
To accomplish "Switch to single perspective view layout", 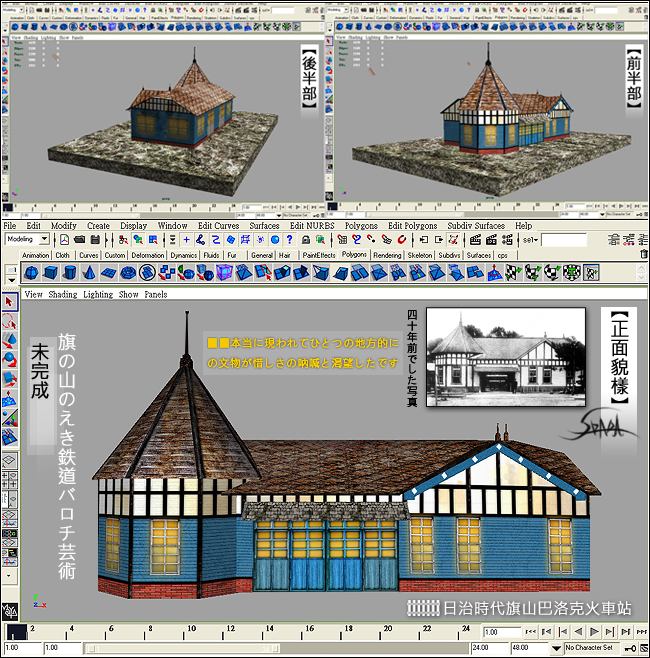I will pos(9,460).
